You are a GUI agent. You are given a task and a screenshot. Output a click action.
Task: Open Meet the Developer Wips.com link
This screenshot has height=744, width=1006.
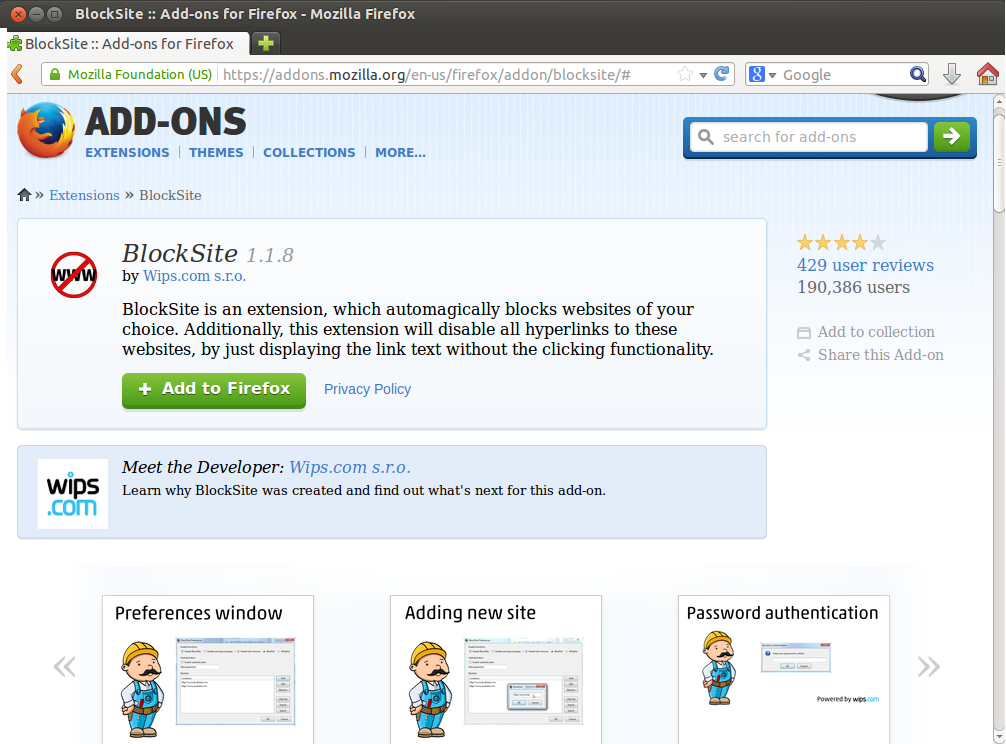[x=350, y=467]
